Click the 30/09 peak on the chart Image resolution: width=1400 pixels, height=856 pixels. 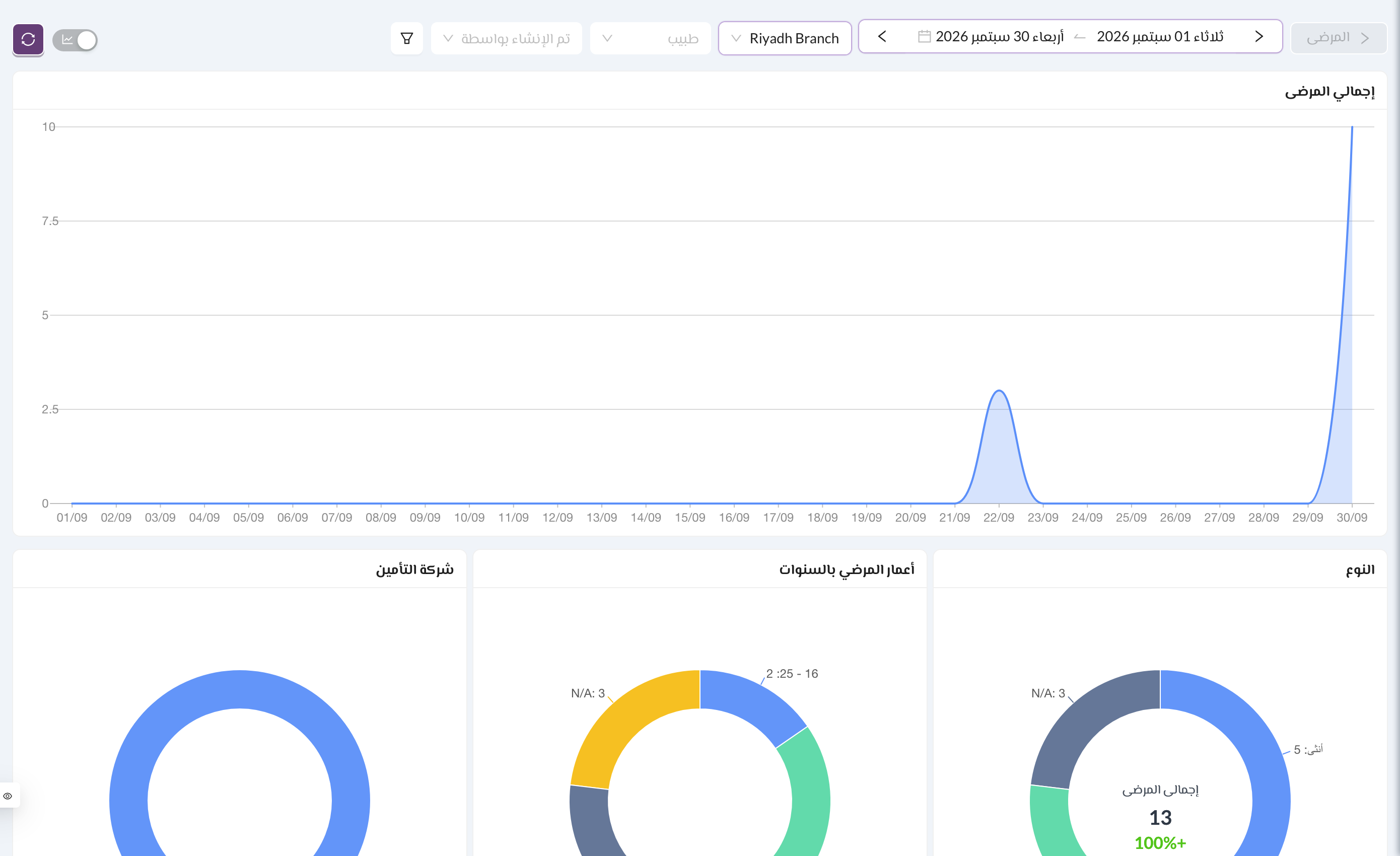click(1352, 127)
